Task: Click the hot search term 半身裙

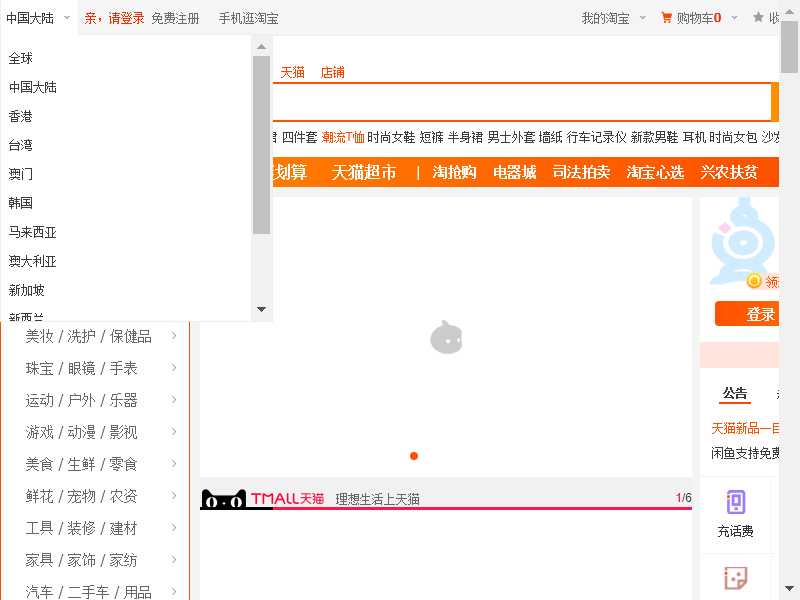Action: coord(465,137)
